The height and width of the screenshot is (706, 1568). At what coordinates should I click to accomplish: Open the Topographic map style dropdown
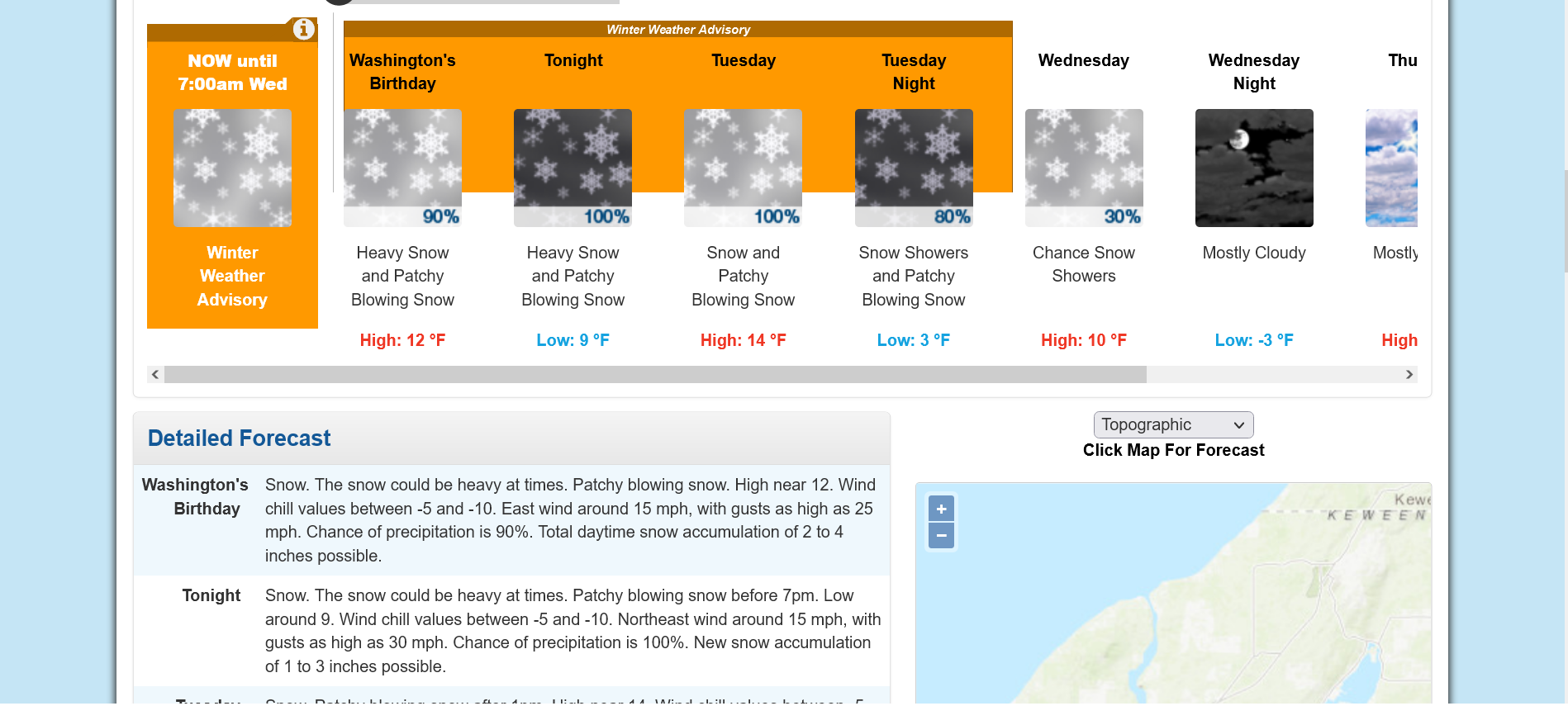tap(1173, 424)
